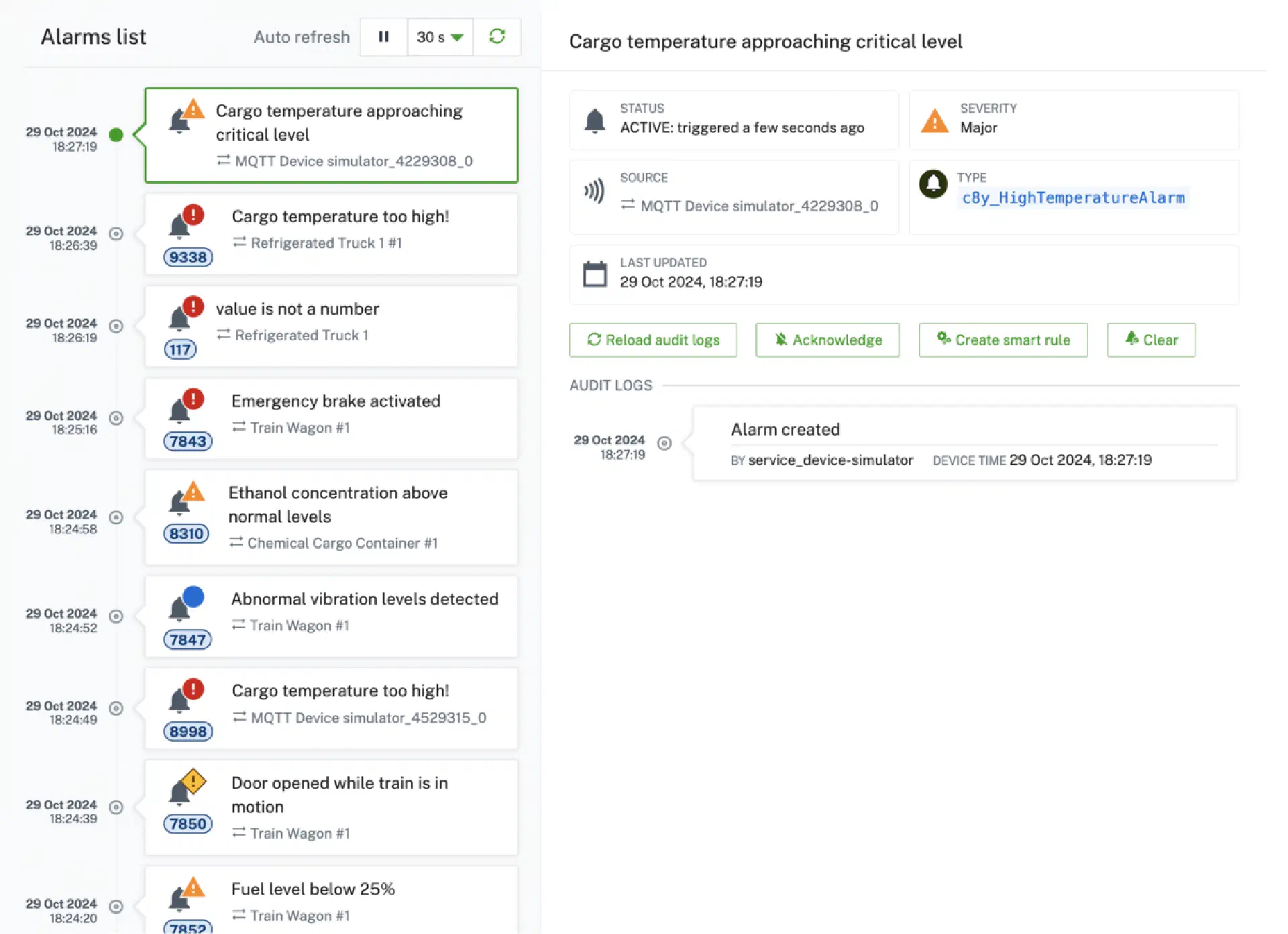The width and height of the screenshot is (1288, 934).
Task: Pause the alarm list auto refresh
Action: tap(384, 37)
